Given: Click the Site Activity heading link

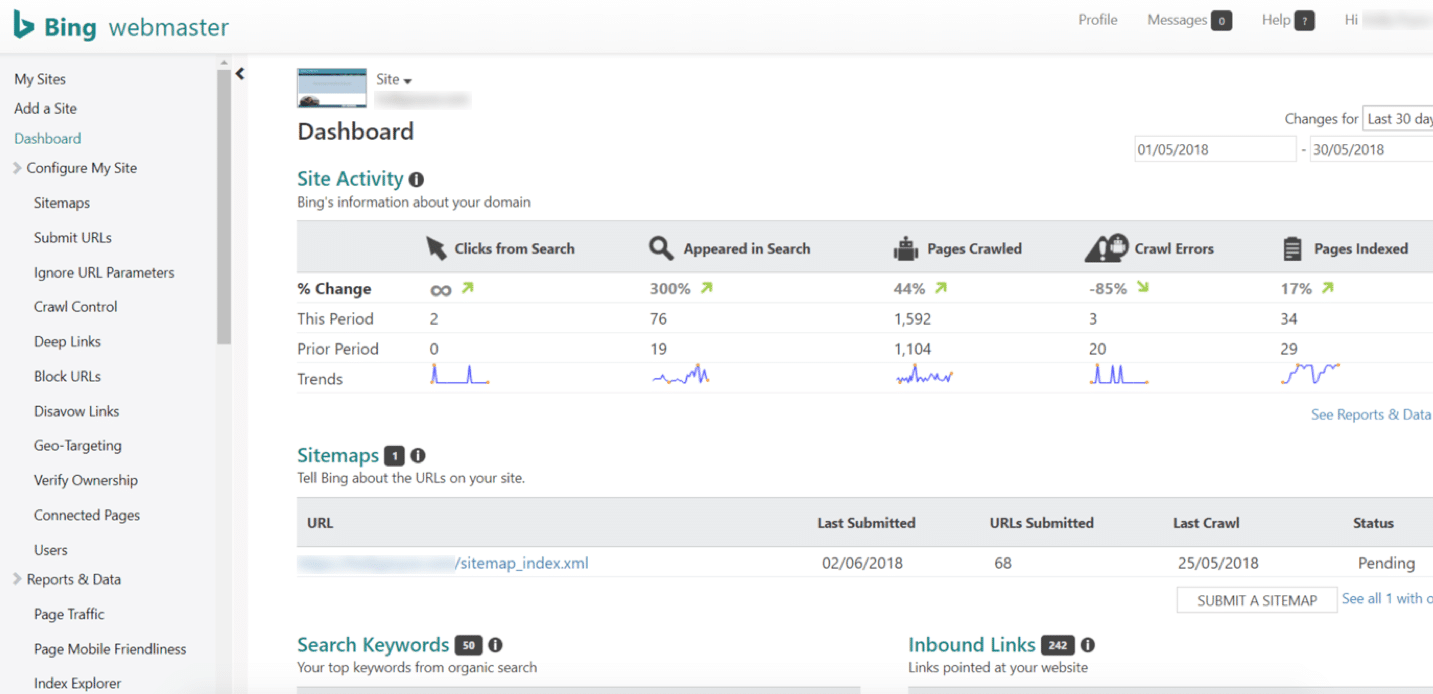Looking at the screenshot, I should [x=350, y=179].
